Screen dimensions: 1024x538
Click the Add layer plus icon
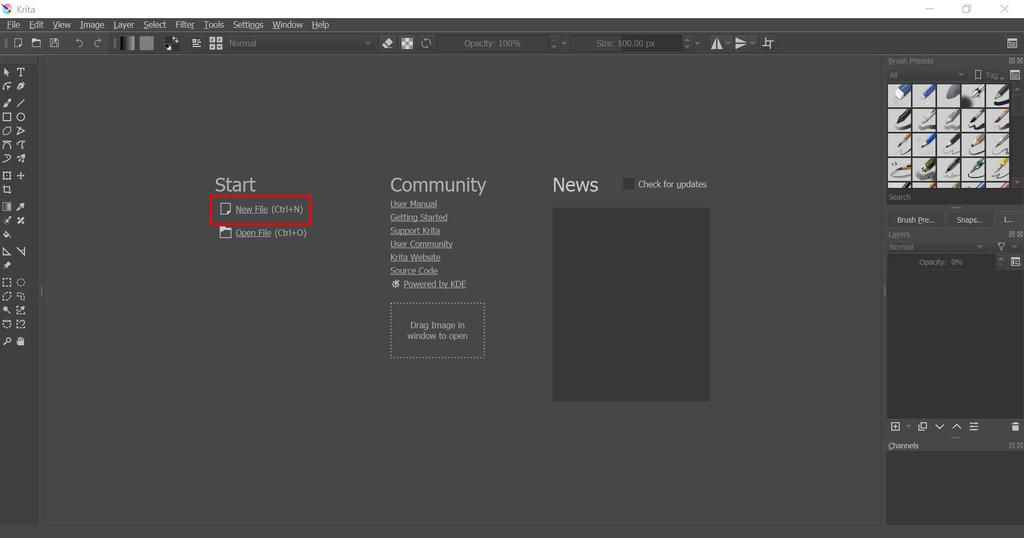pos(895,426)
